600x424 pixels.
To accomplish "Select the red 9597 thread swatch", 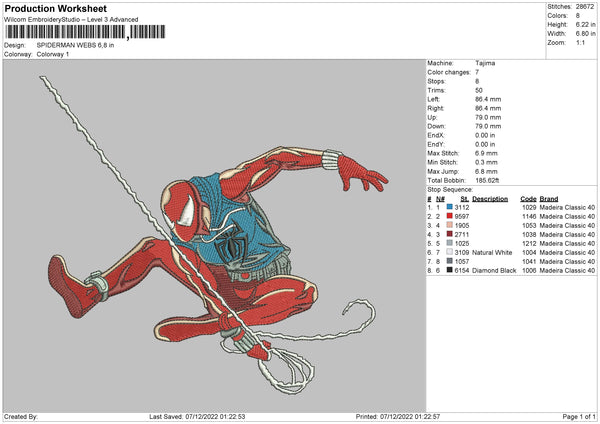I will pos(450,215).
